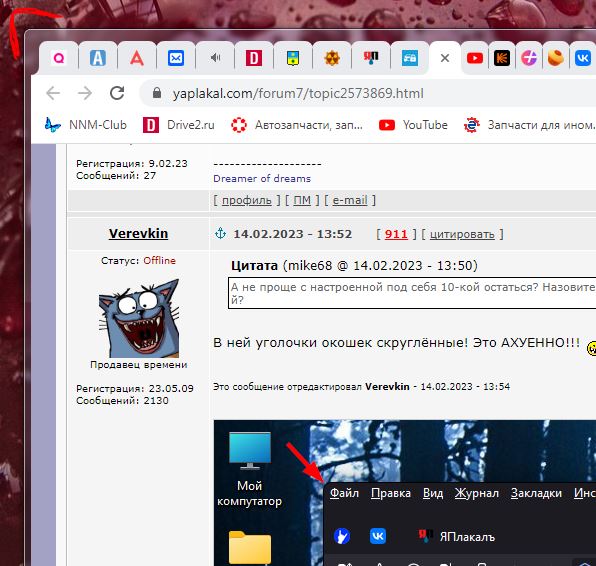Switch to the orange ball icon tab
Image resolution: width=596 pixels, height=566 pixels.
coord(556,58)
